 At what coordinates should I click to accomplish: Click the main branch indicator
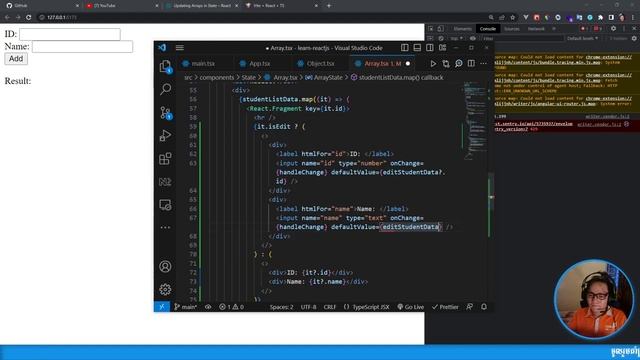pos(186,307)
